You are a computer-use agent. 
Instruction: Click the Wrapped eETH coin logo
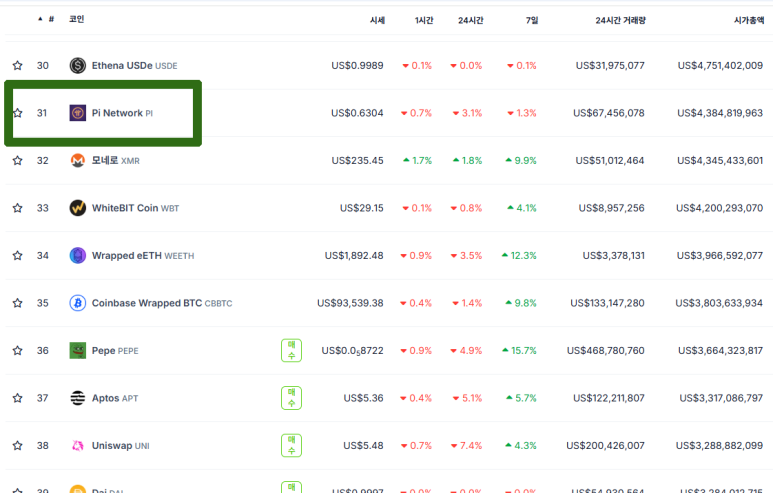[77, 255]
